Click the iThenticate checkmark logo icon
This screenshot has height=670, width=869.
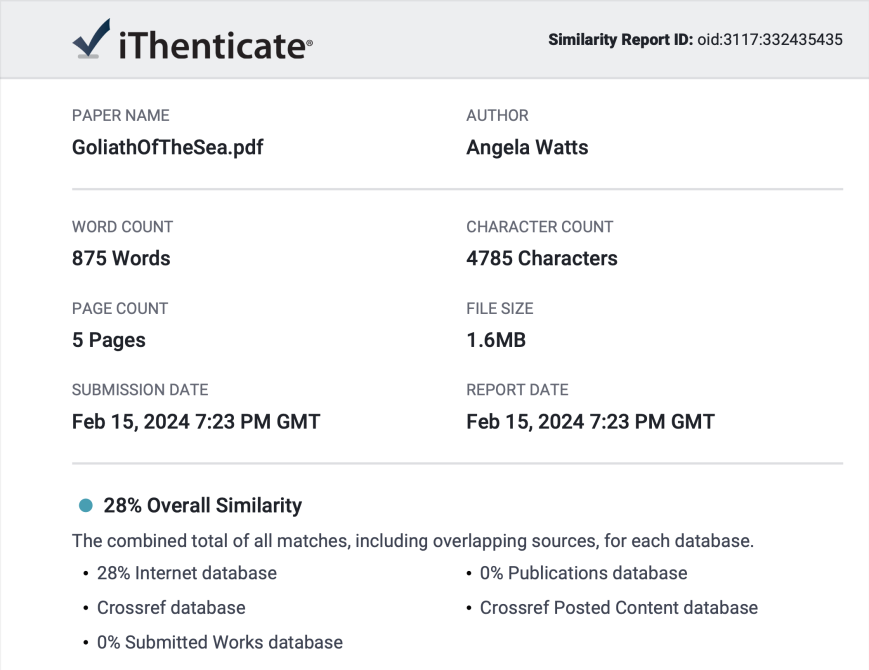tap(91, 39)
